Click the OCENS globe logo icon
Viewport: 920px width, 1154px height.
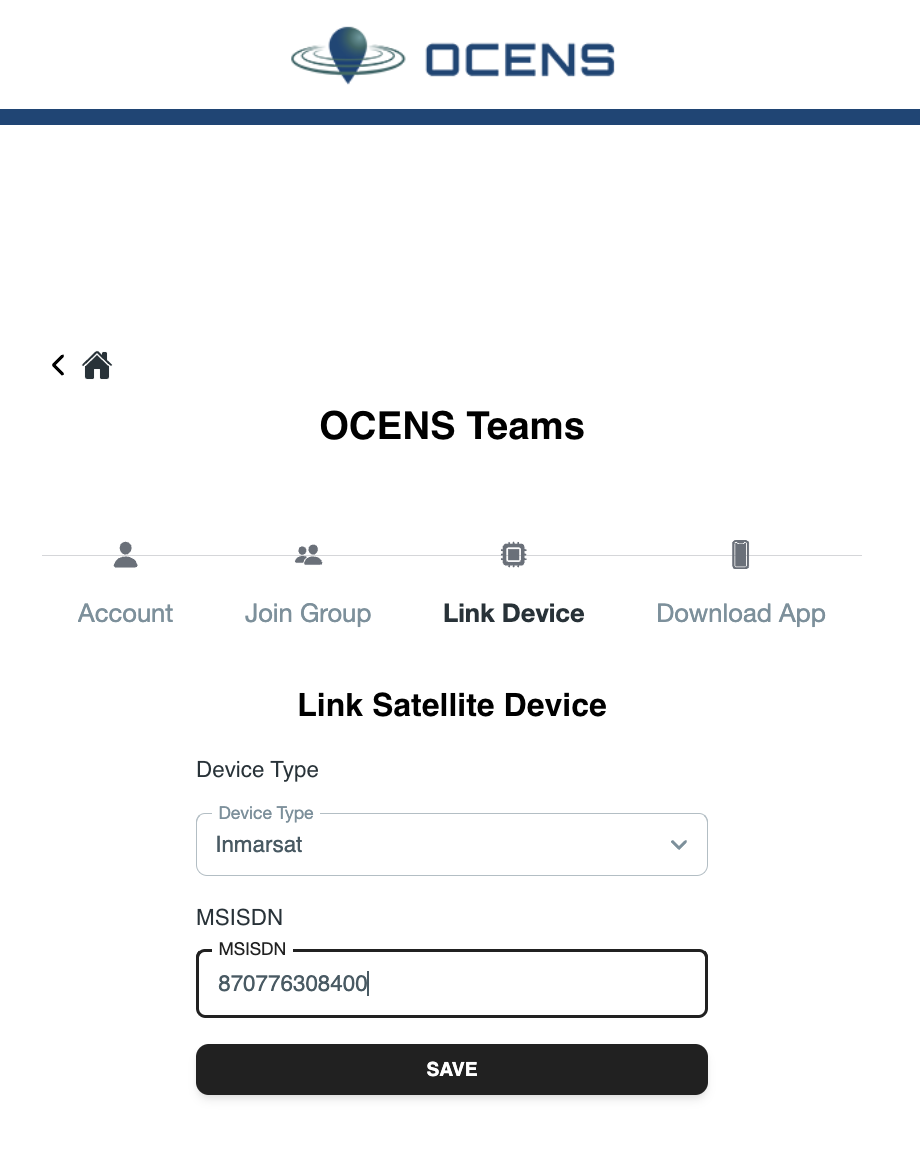point(348,56)
